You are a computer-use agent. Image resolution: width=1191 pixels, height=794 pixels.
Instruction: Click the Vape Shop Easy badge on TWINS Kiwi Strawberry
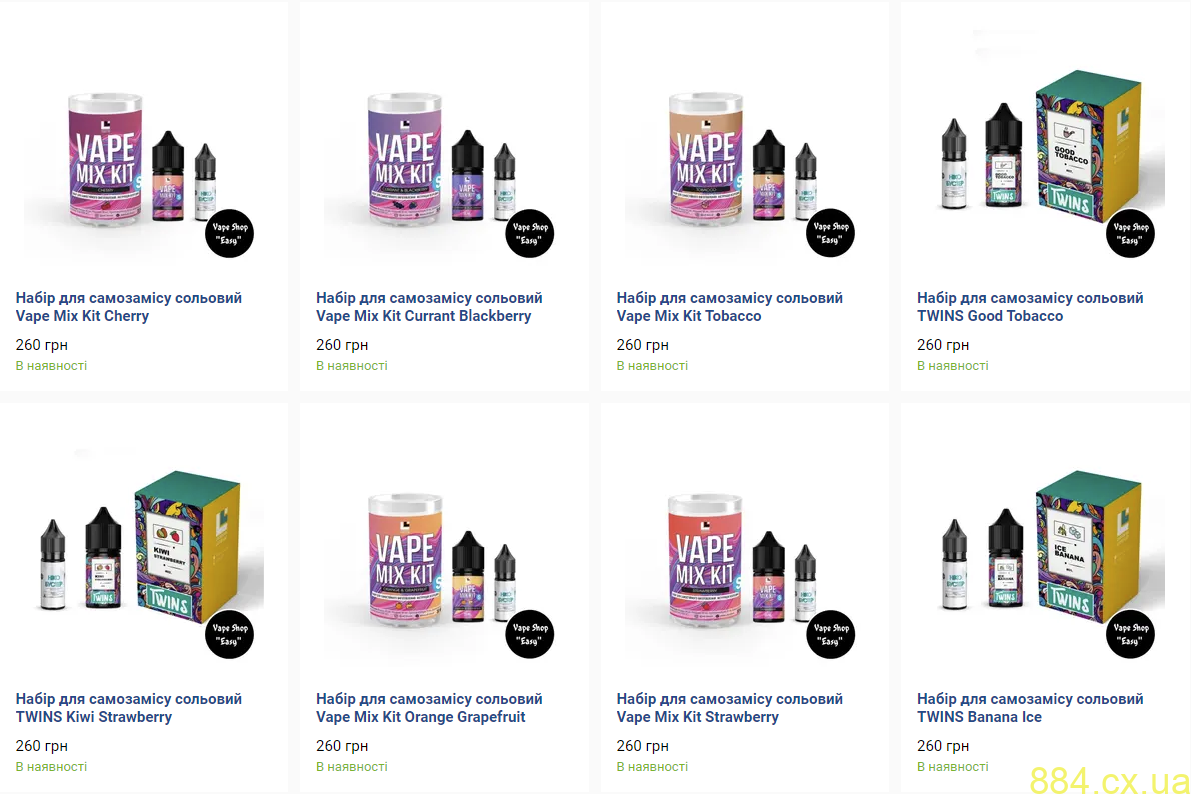(229, 635)
